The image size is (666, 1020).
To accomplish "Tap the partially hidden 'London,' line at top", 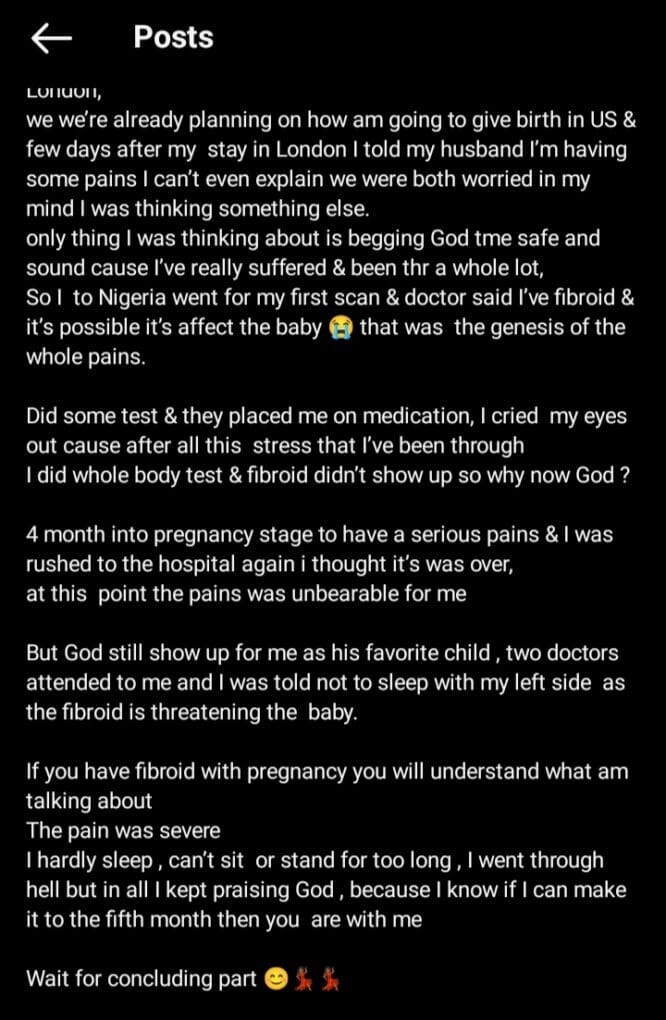I will coord(64,92).
